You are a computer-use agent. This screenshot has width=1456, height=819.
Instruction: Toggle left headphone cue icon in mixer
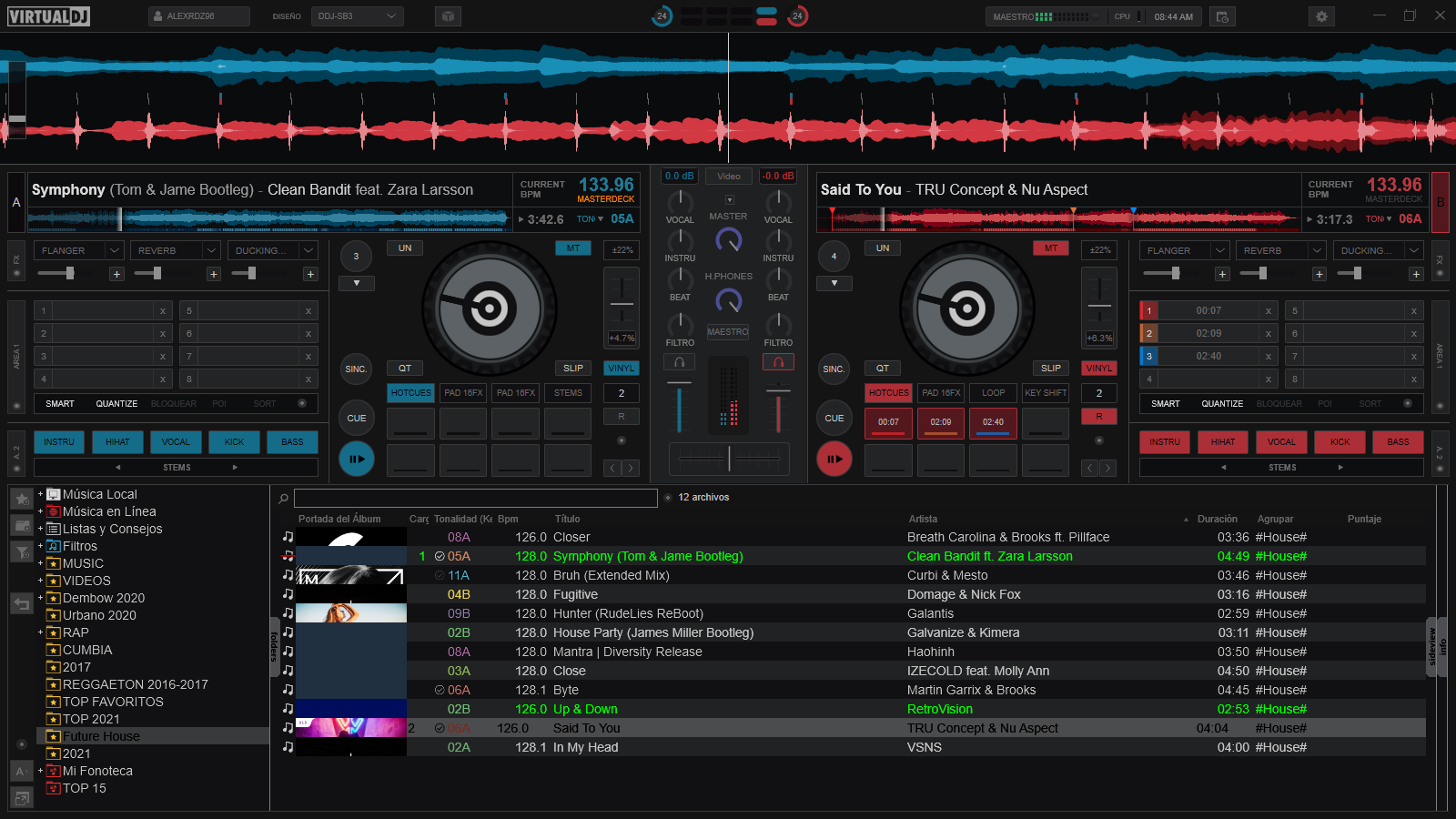click(x=679, y=362)
